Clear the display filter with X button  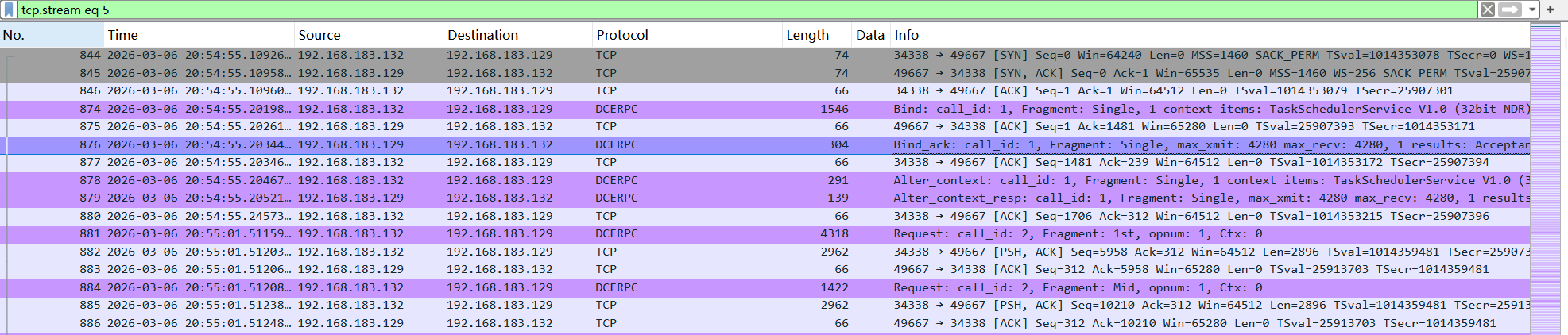(1488, 10)
